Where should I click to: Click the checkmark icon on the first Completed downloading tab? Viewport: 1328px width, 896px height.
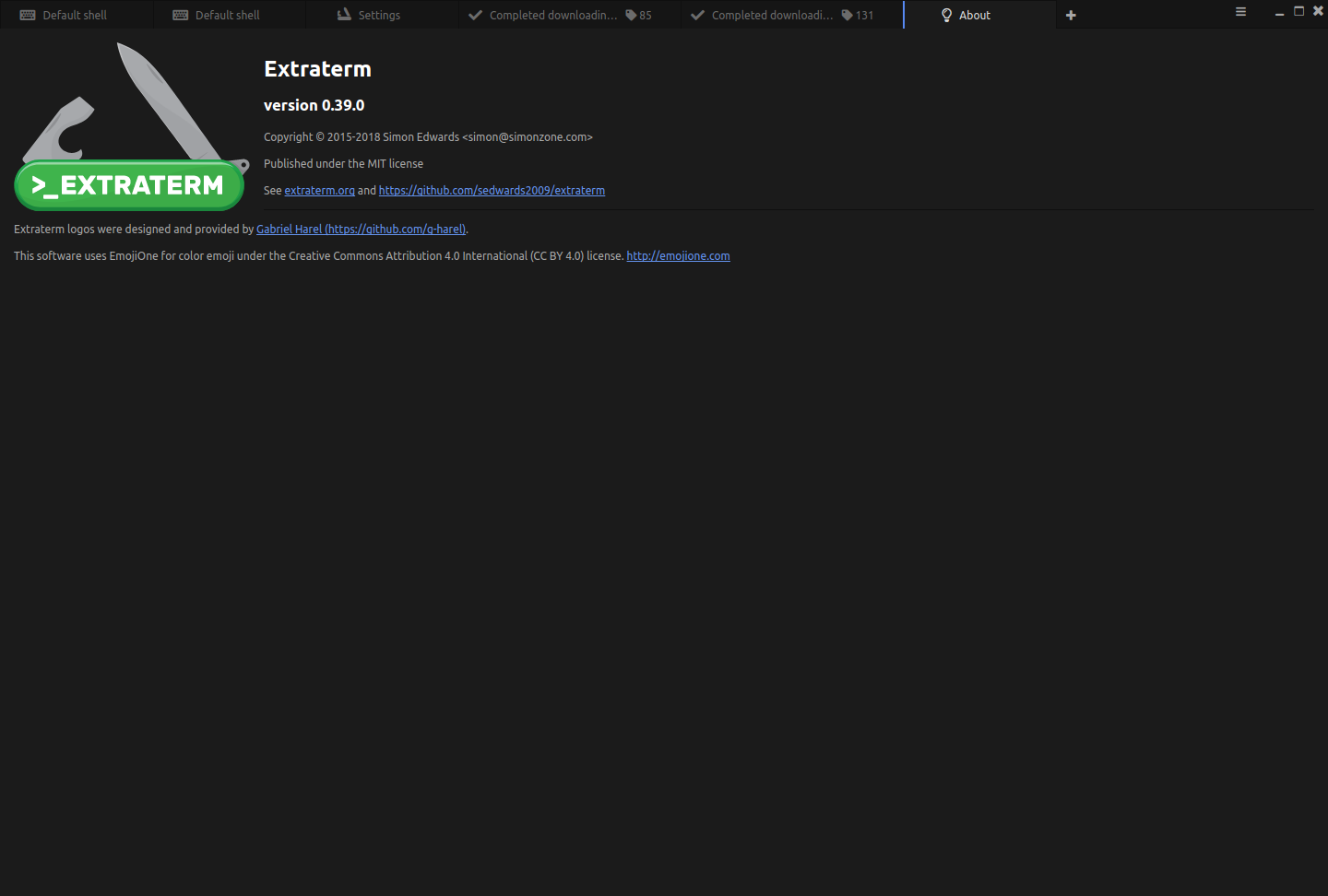pos(476,15)
